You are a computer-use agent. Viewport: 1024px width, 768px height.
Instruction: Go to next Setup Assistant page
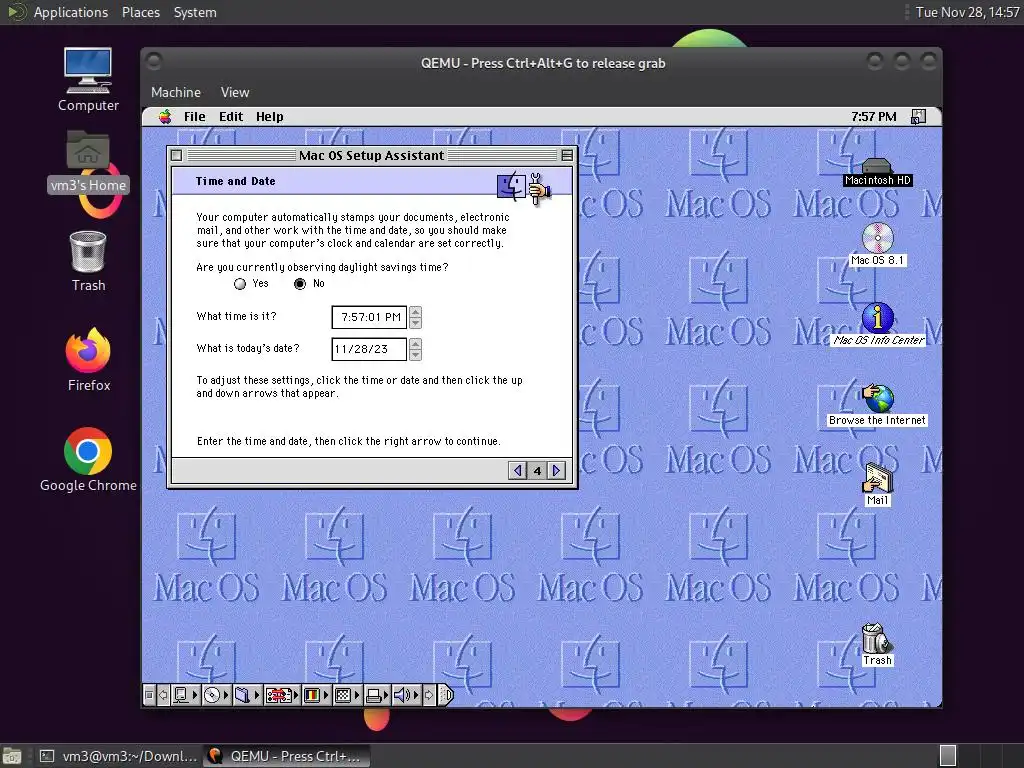tap(556, 470)
